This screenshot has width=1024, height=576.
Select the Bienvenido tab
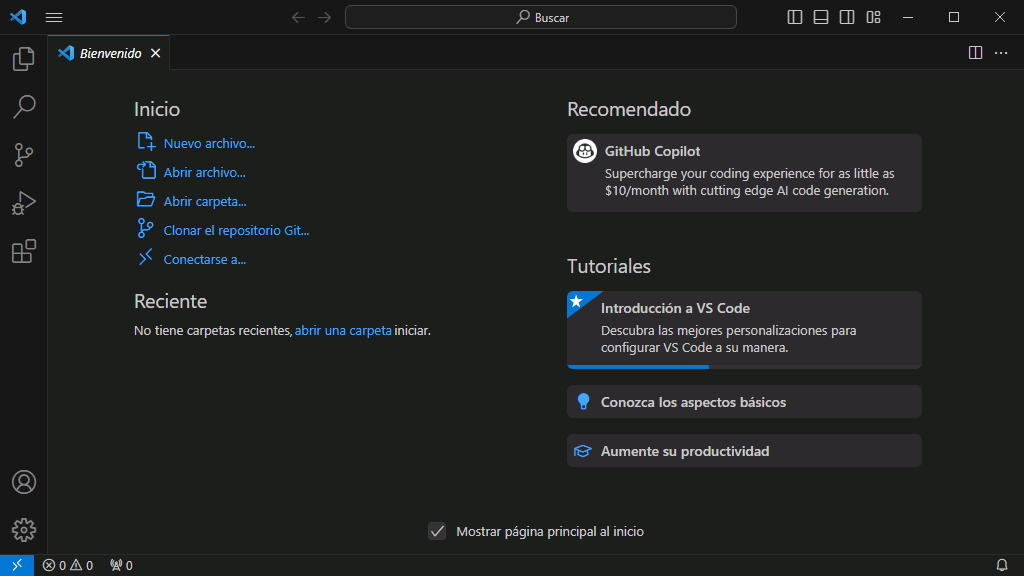tap(108, 53)
